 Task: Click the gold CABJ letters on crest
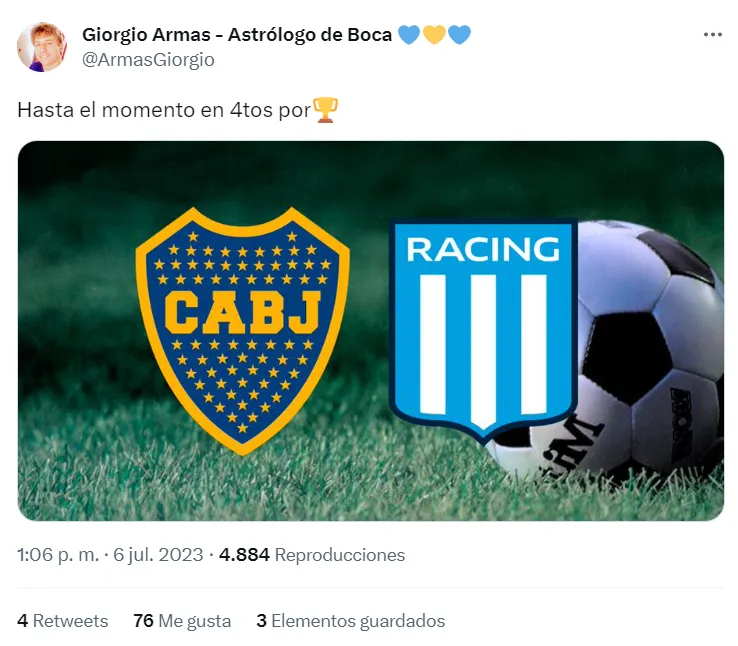(242, 312)
